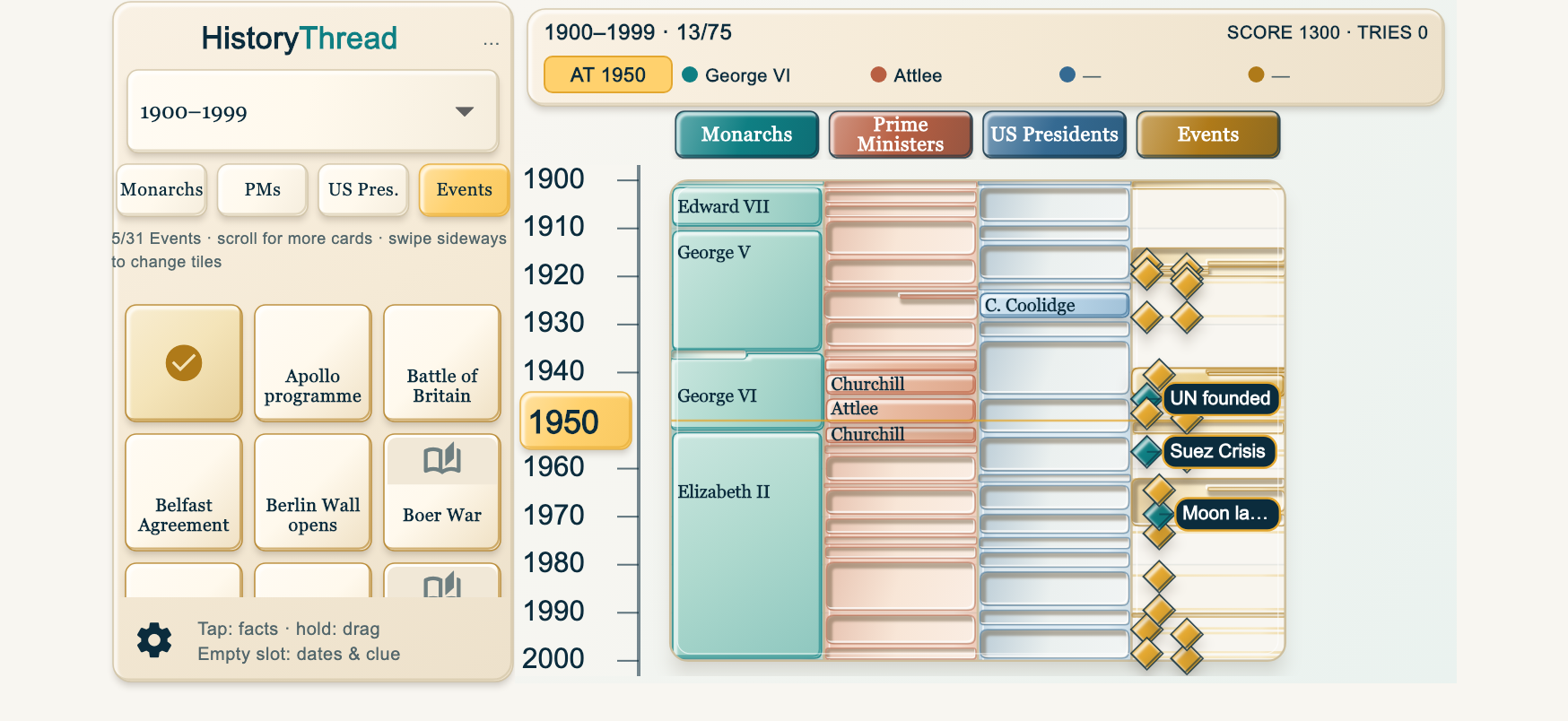Image resolution: width=1568 pixels, height=721 pixels.
Task: Tap the Apollo programme card
Action: coord(313,363)
